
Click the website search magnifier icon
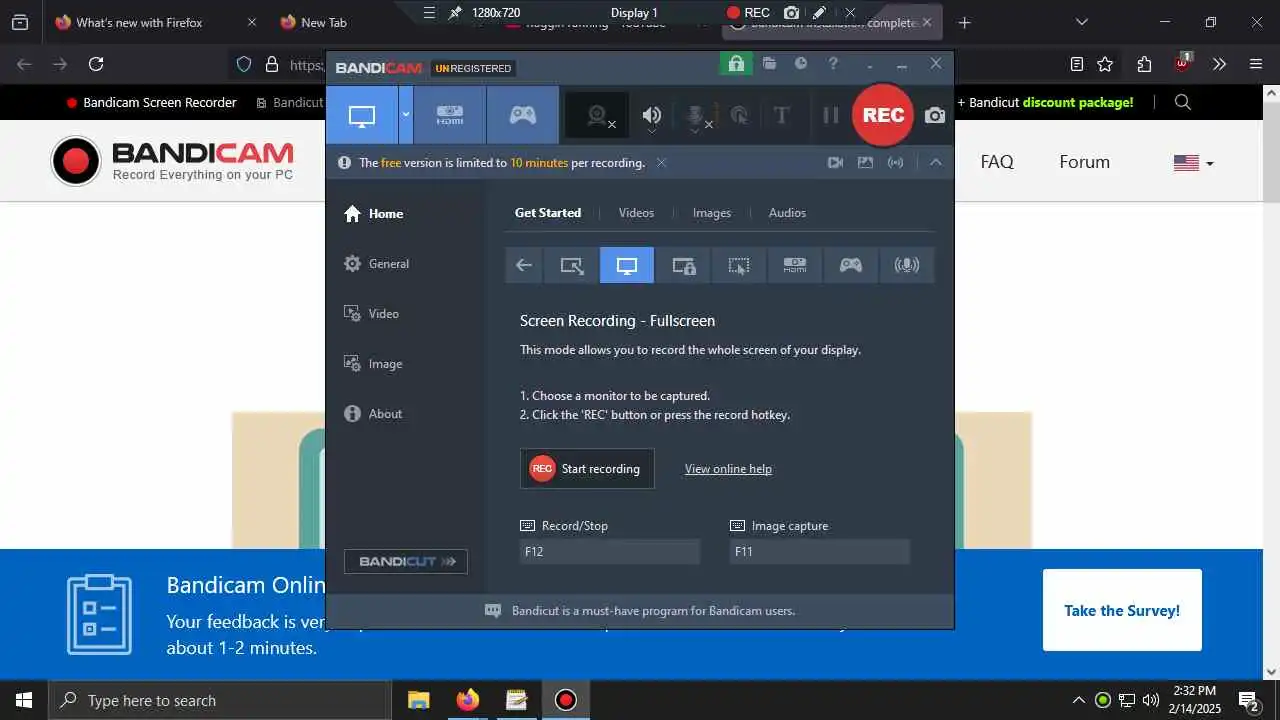click(x=1183, y=102)
